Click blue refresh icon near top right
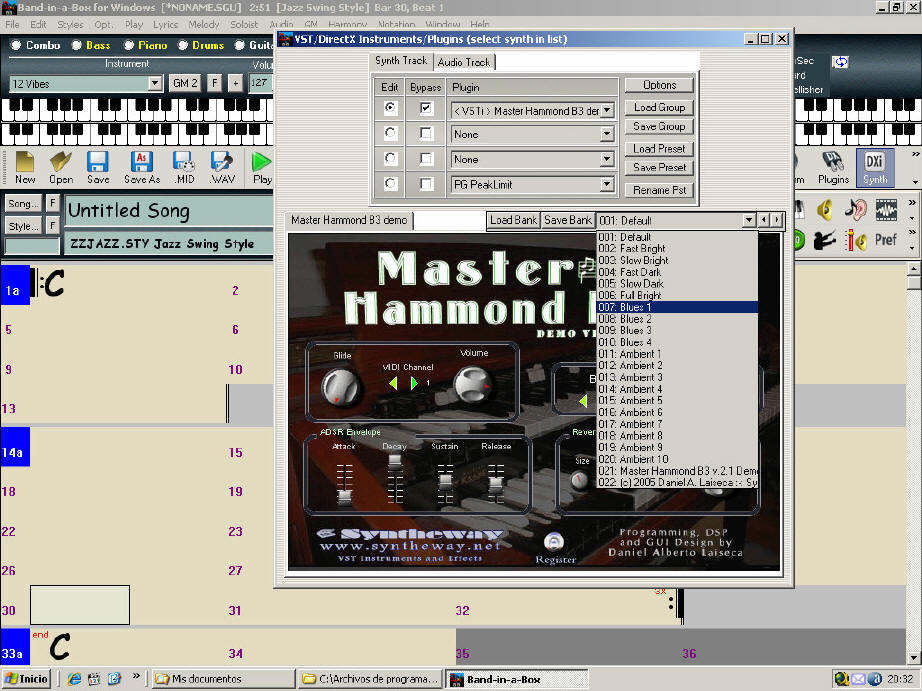922x691 pixels. point(840,62)
